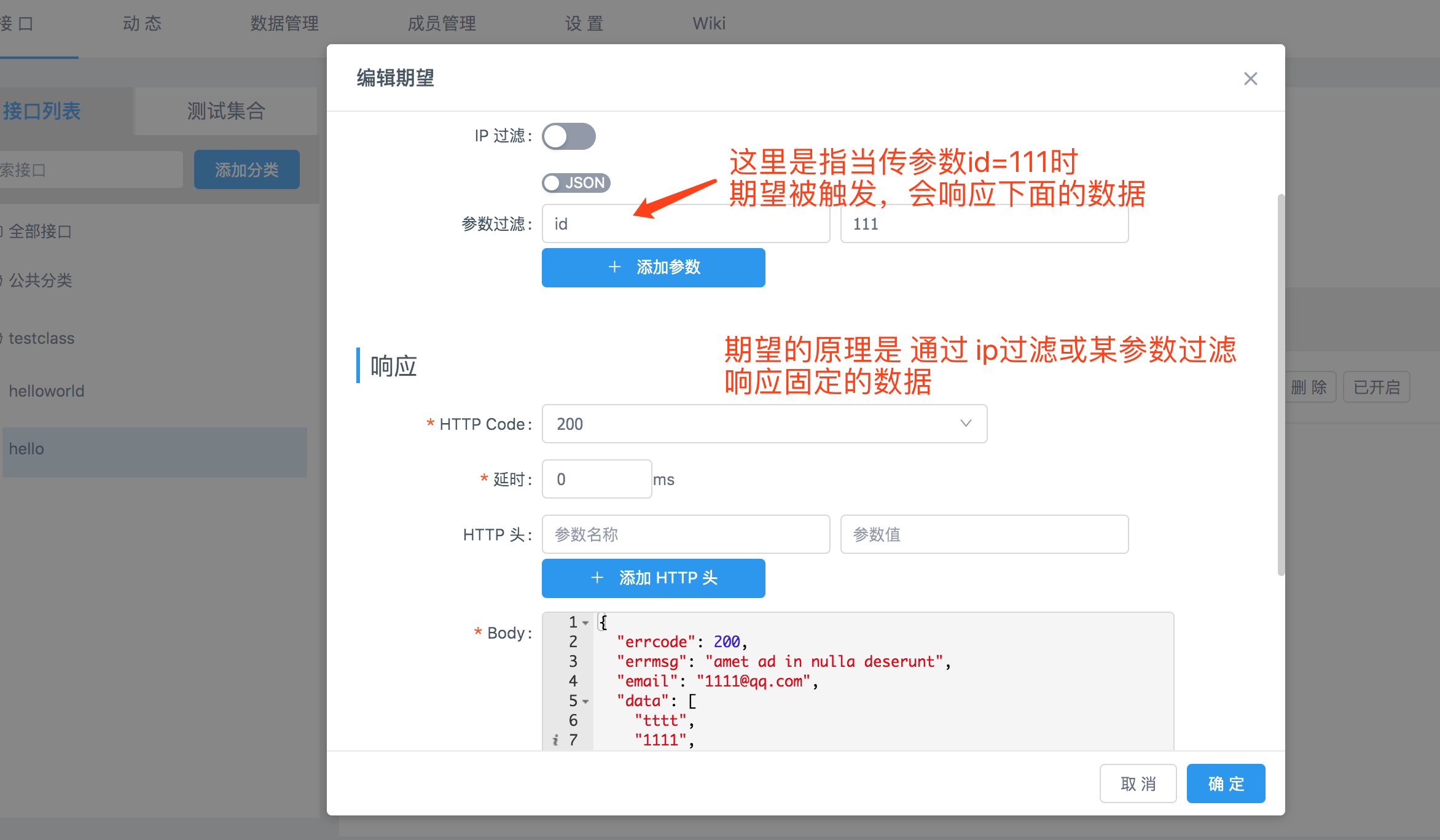Click the 删除 button behind the dialog
The image size is (1440, 840).
click(x=1310, y=387)
